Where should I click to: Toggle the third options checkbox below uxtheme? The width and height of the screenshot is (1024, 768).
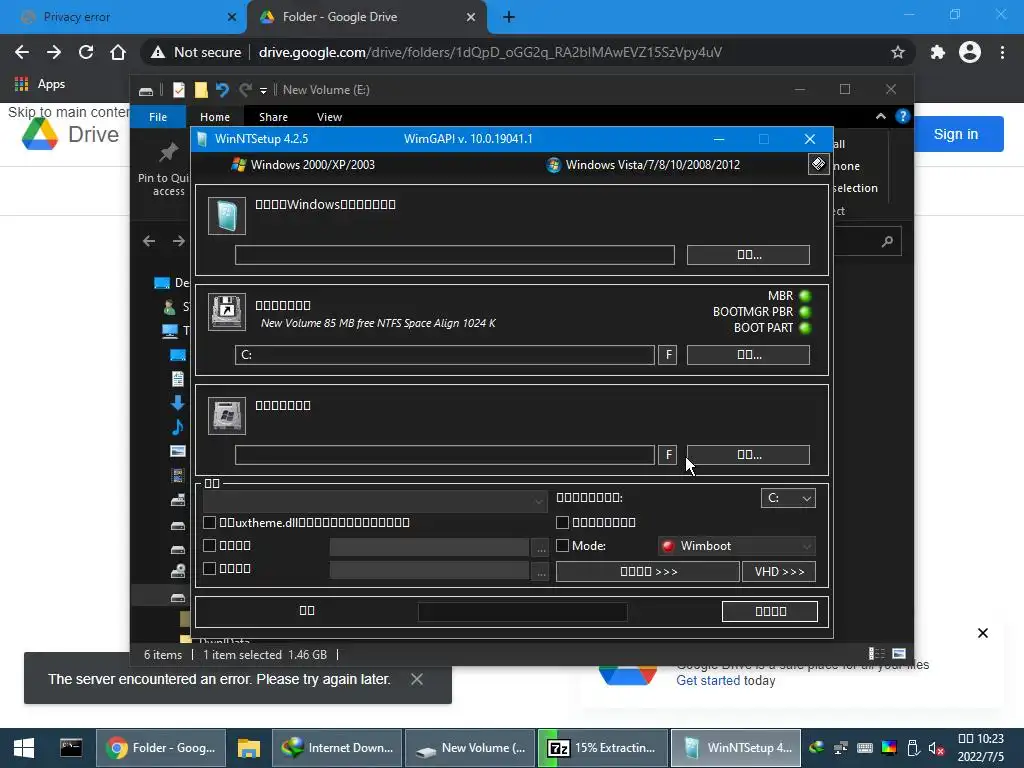[210, 568]
